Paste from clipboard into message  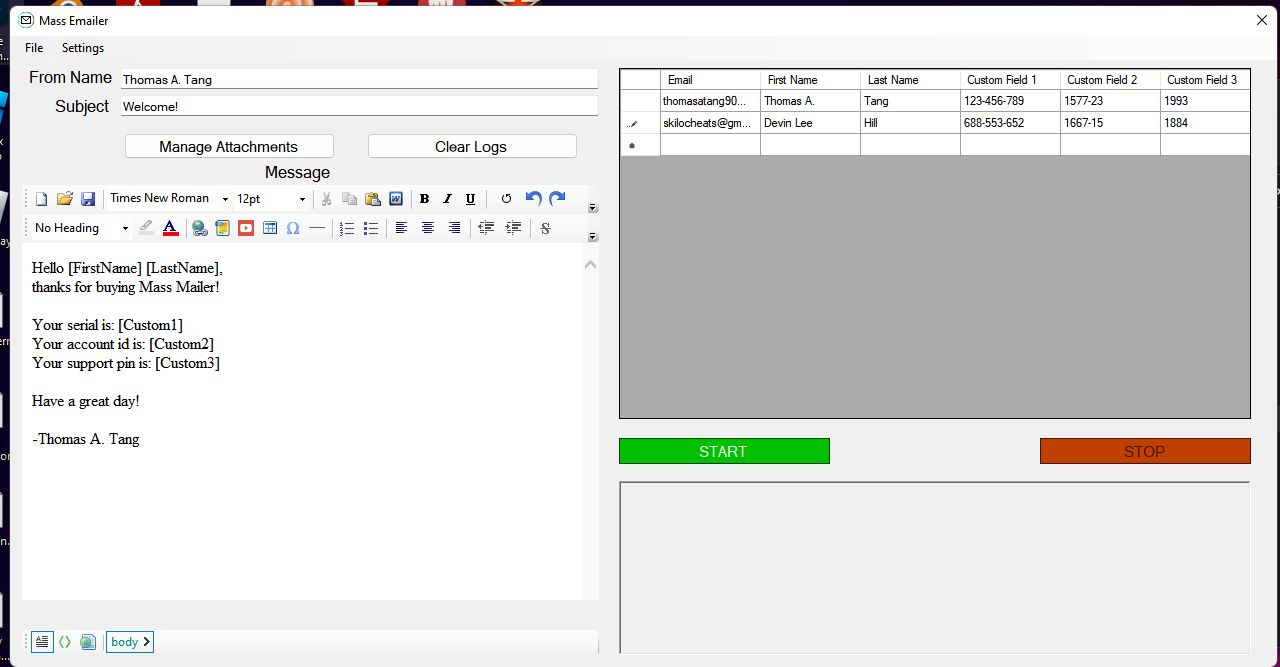(372, 199)
